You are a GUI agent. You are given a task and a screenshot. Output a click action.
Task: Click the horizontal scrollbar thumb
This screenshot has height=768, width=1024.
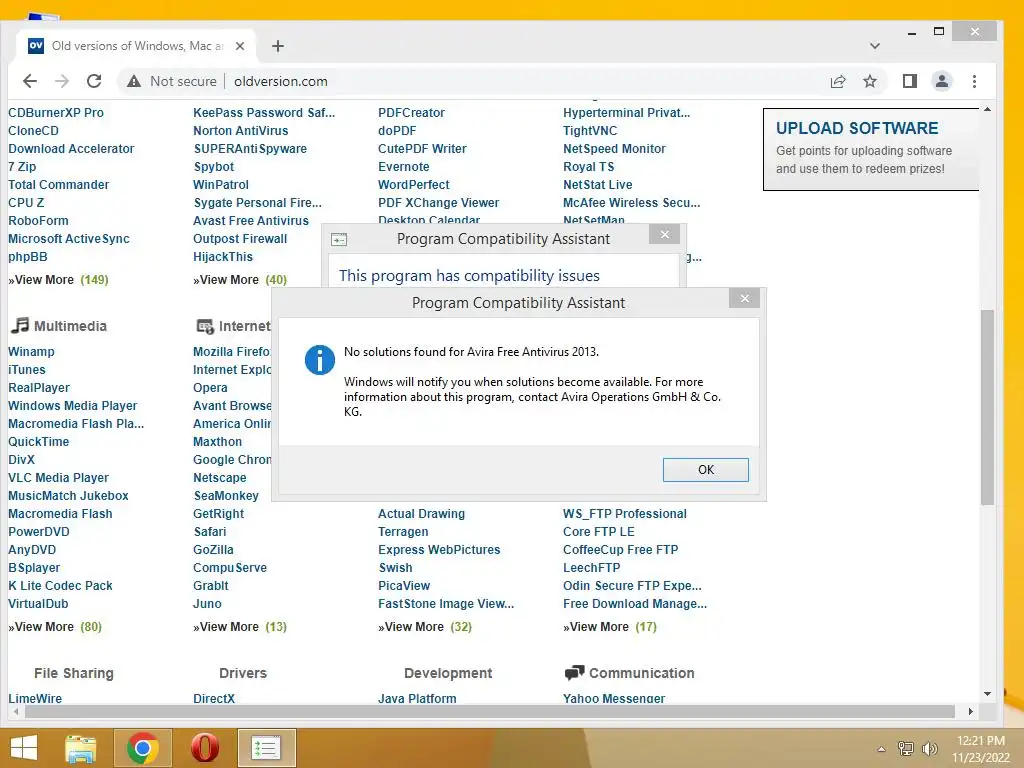[489, 711]
